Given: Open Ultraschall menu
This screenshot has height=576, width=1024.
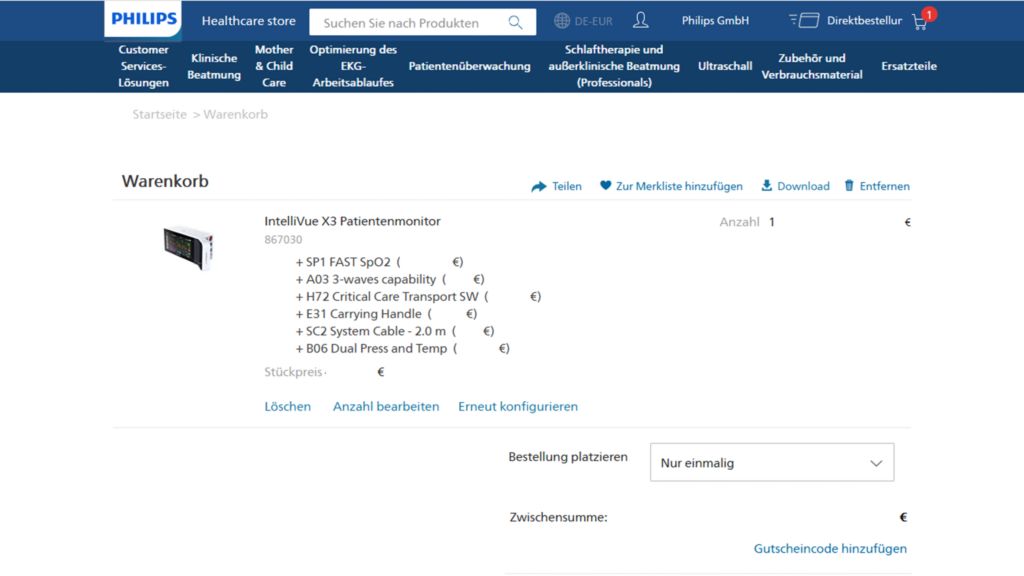Looking at the screenshot, I should 725,66.
